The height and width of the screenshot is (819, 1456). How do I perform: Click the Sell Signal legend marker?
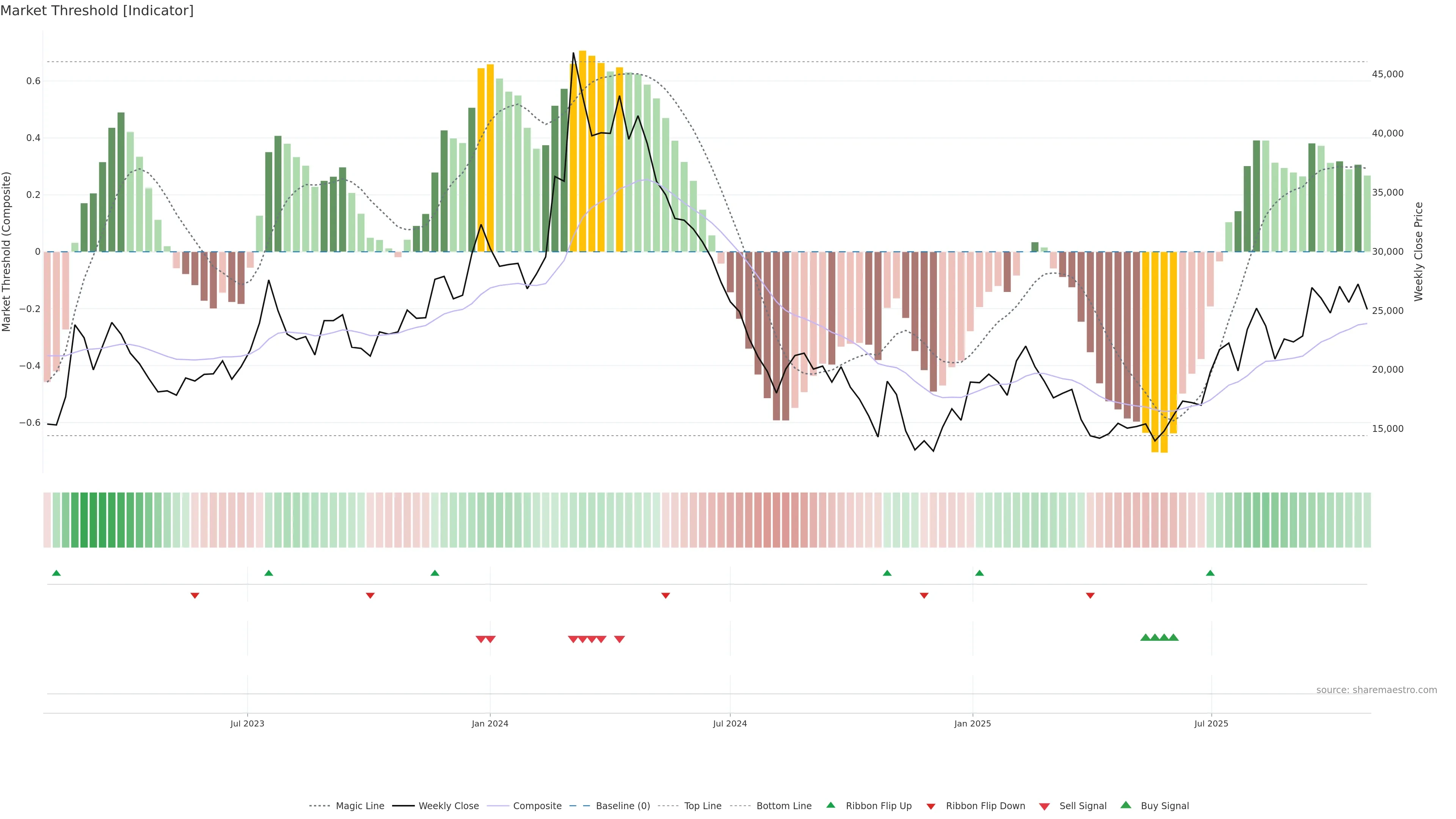click(1044, 806)
